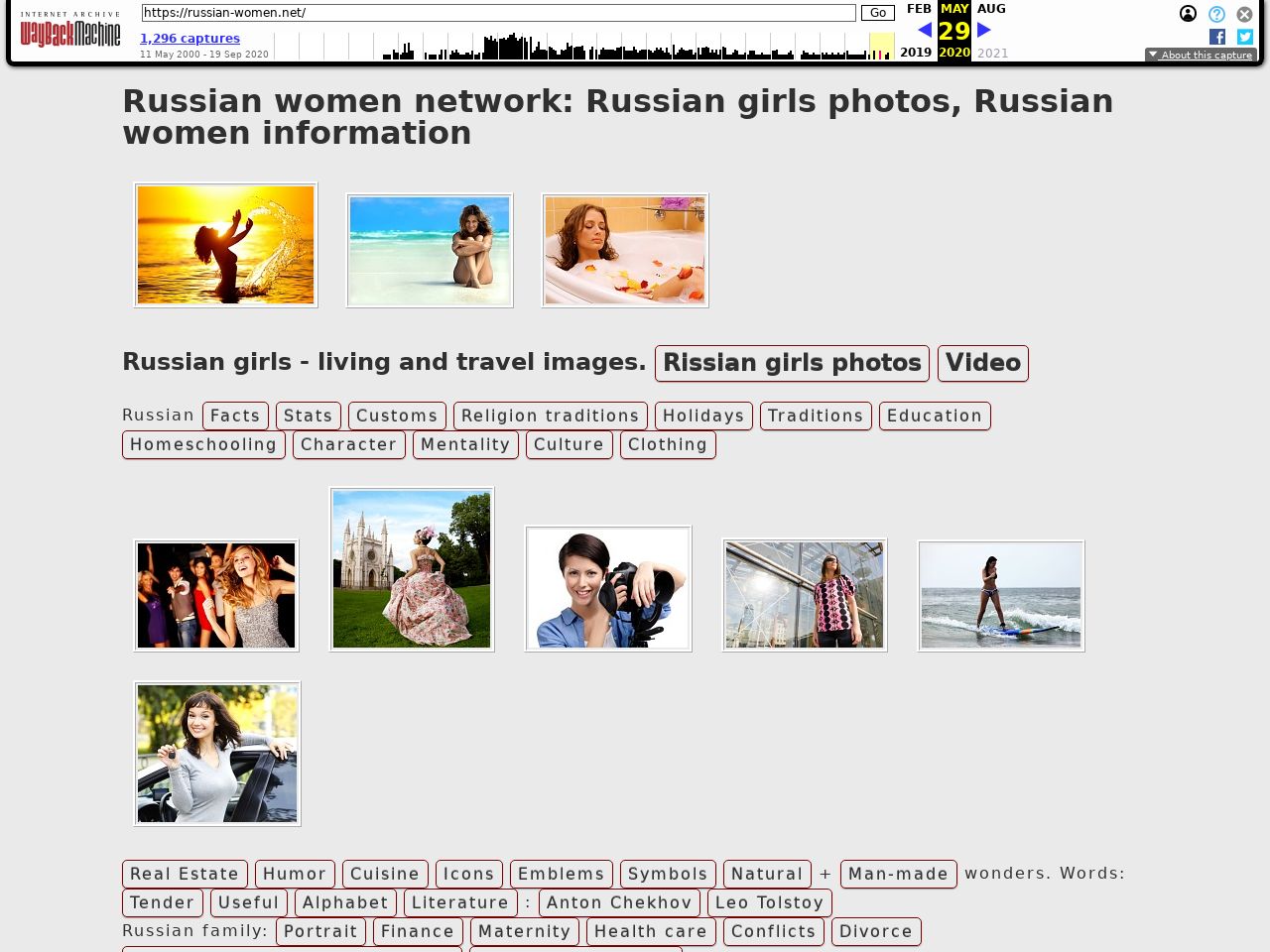1270x952 pixels.
Task: Open the user account icon
Action: click(1188, 14)
